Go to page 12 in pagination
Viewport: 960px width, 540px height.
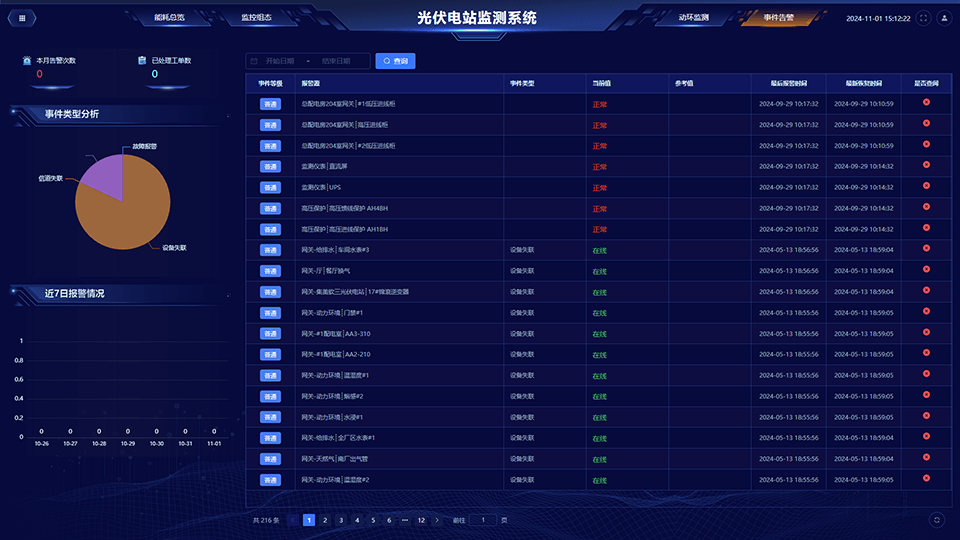tap(421, 520)
